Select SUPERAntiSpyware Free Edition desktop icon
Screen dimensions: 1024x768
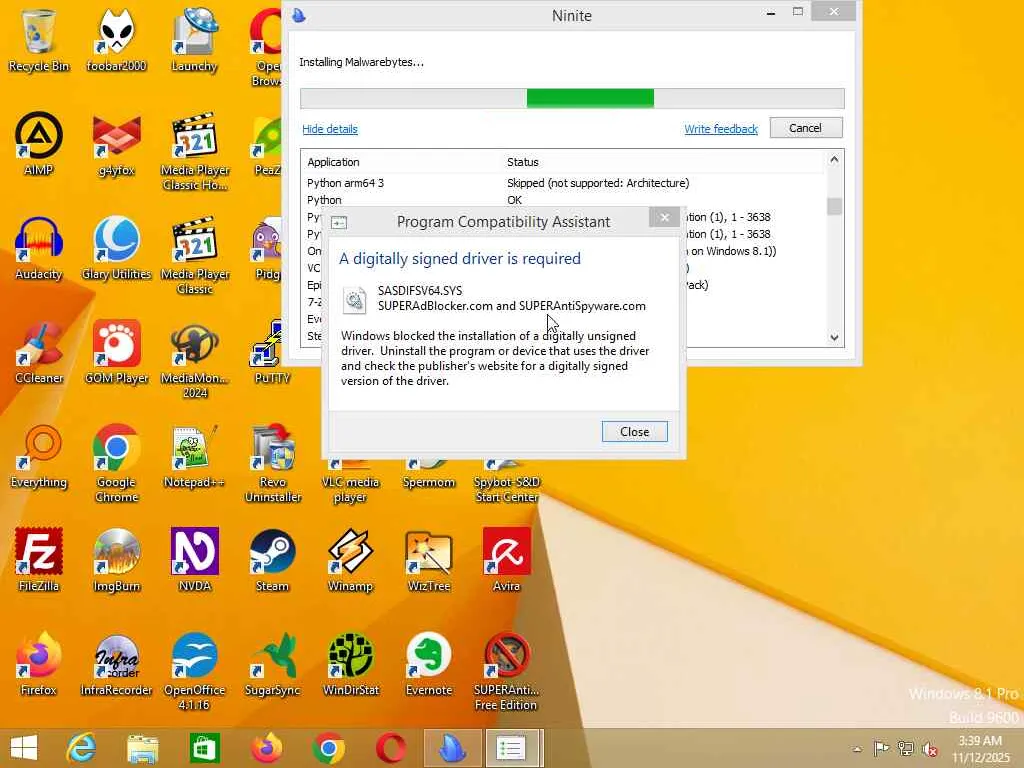[506, 670]
